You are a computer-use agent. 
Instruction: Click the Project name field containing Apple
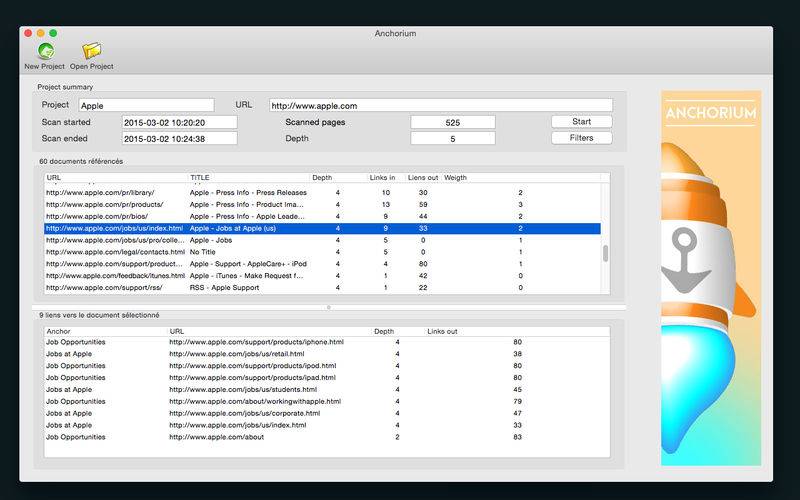[x=146, y=106]
